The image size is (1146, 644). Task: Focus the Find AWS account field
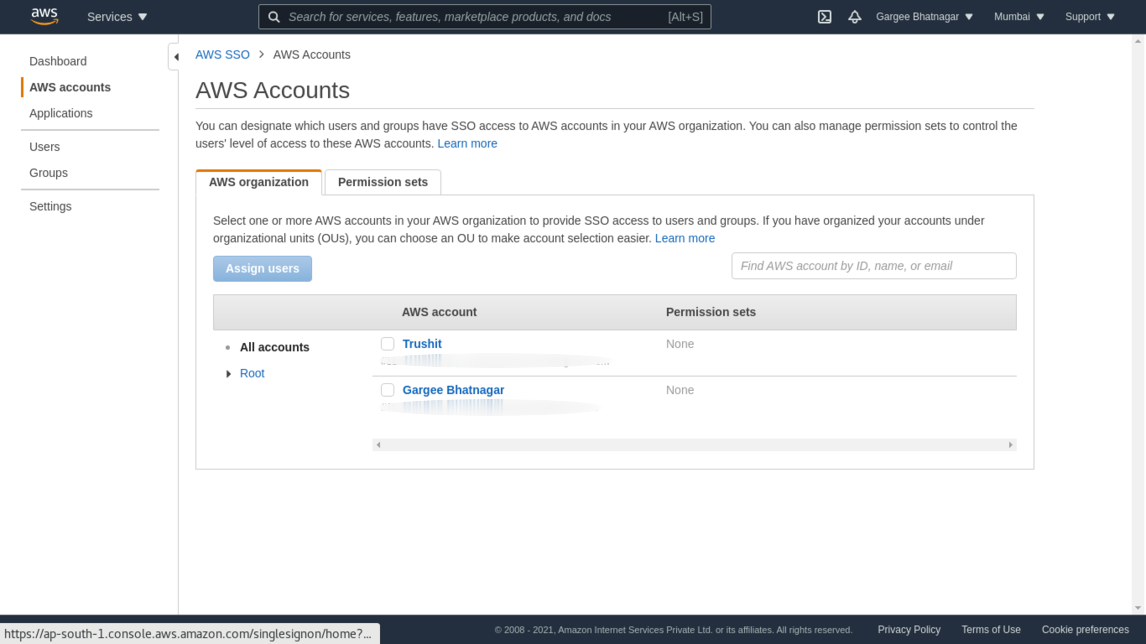point(873,266)
